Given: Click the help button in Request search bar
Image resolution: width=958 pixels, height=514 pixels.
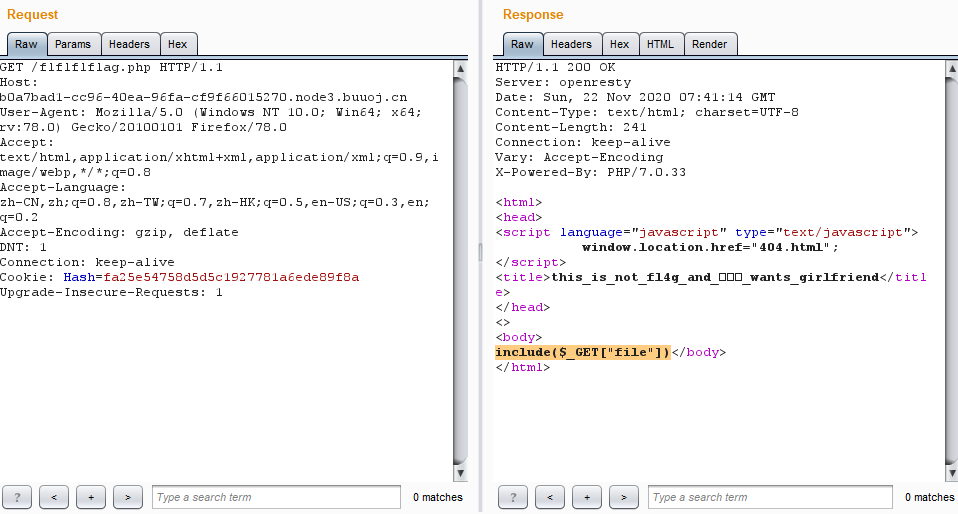Looking at the screenshot, I should coord(17,497).
